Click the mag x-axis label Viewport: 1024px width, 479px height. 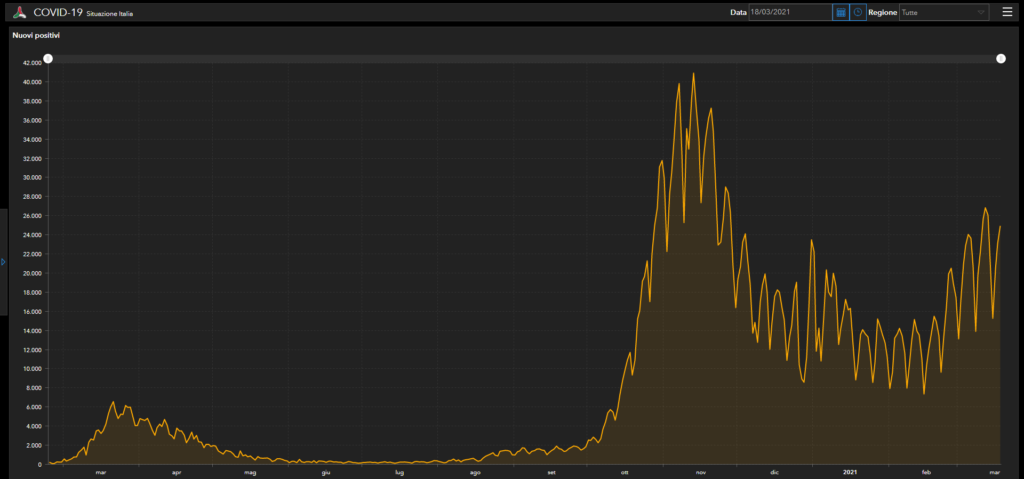coord(251,472)
